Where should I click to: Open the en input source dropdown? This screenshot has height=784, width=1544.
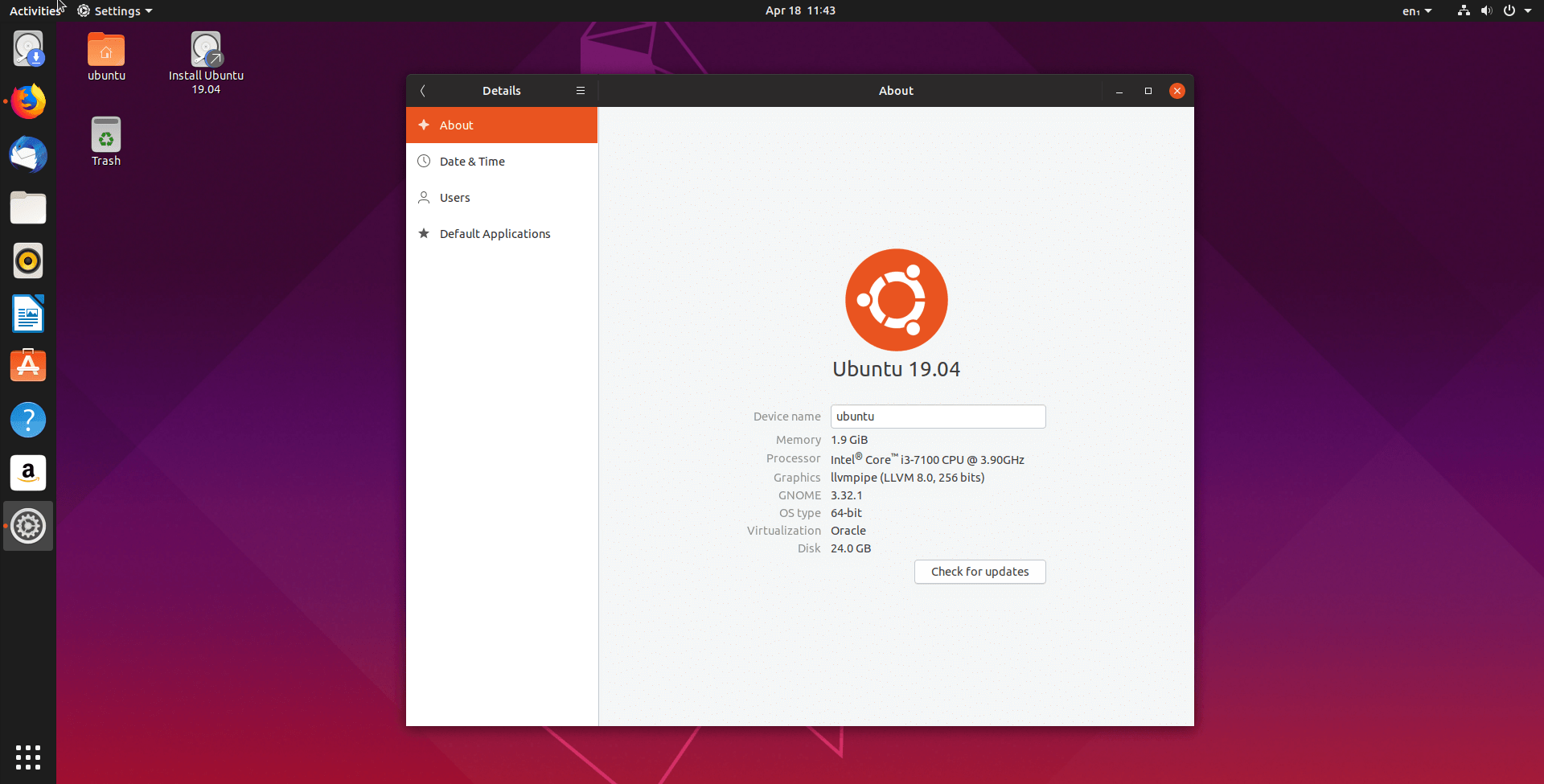point(1417,10)
